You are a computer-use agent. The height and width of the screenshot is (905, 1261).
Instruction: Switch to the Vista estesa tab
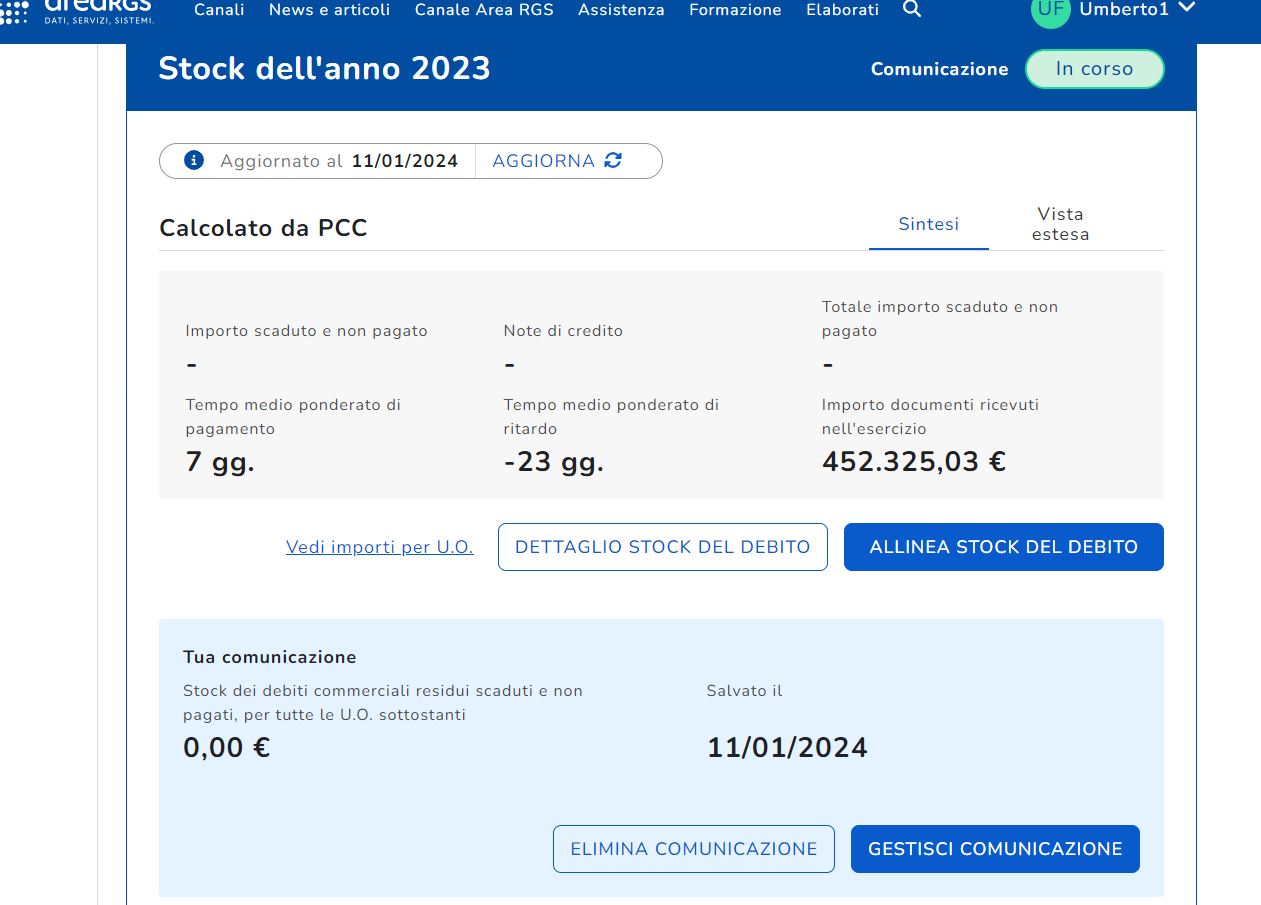pos(1060,224)
